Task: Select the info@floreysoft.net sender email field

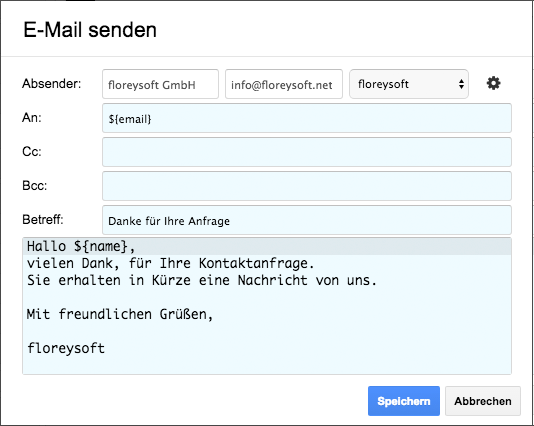Action: tap(284, 84)
